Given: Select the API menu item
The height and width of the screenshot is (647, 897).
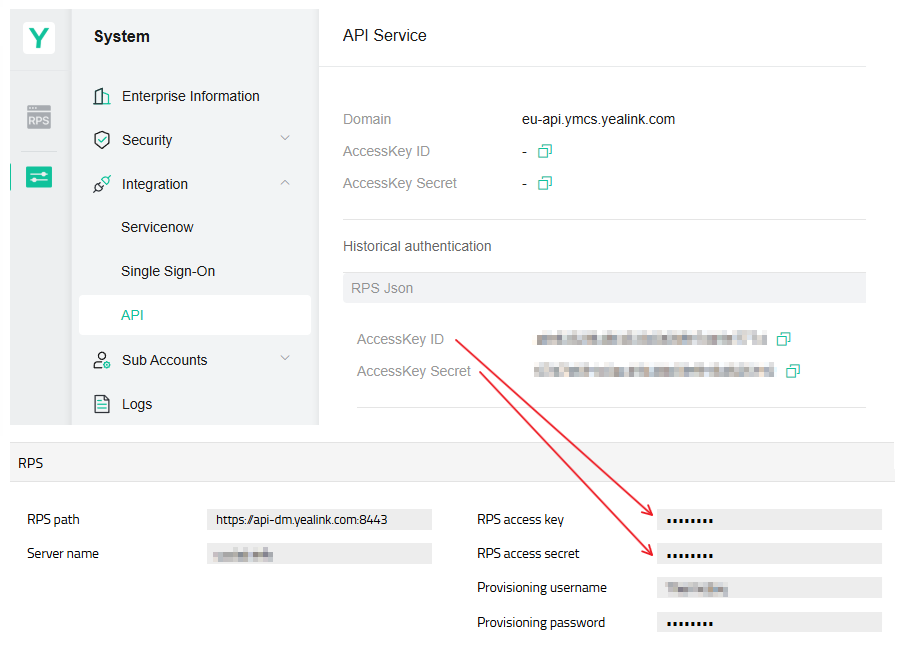Looking at the screenshot, I should pos(195,315).
